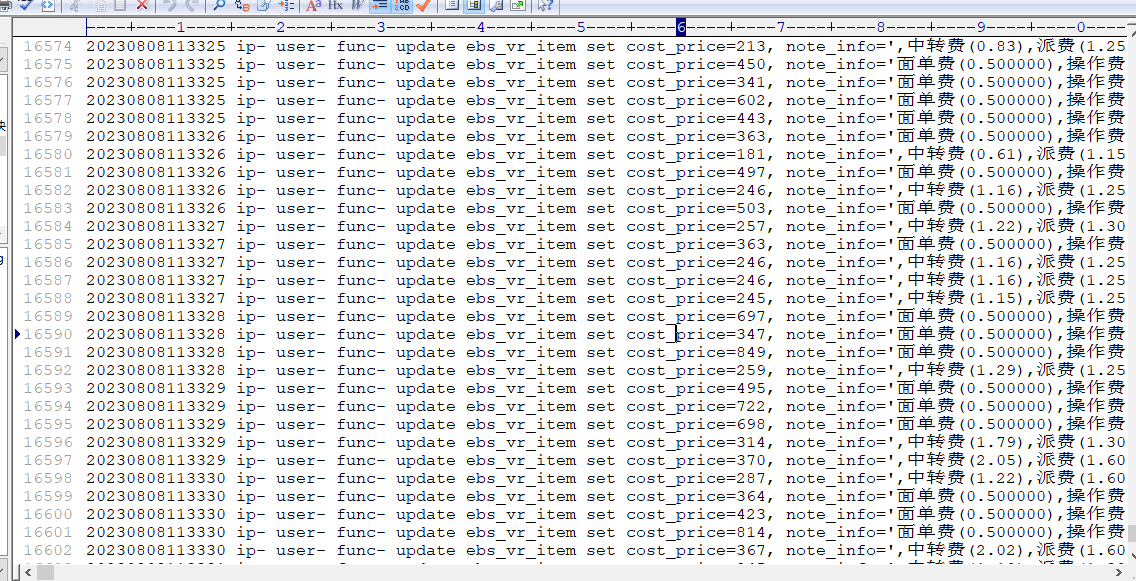Image resolution: width=1136 pixels, height=581 pixels.
Task: Open font settings via the Aa icon
Action: [313, 5]
